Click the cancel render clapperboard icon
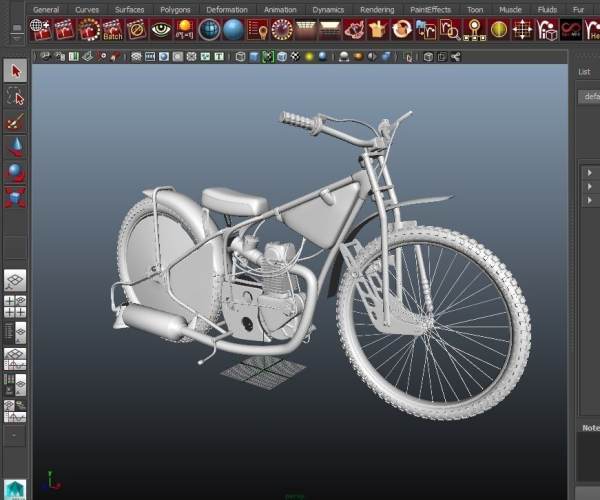This screenshot has width=600, height=500. coord(137,30)
